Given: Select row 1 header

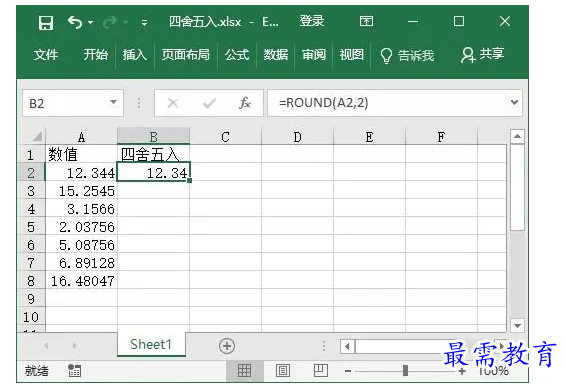Looking at the screenshot, I should click(x=31, y=155).
